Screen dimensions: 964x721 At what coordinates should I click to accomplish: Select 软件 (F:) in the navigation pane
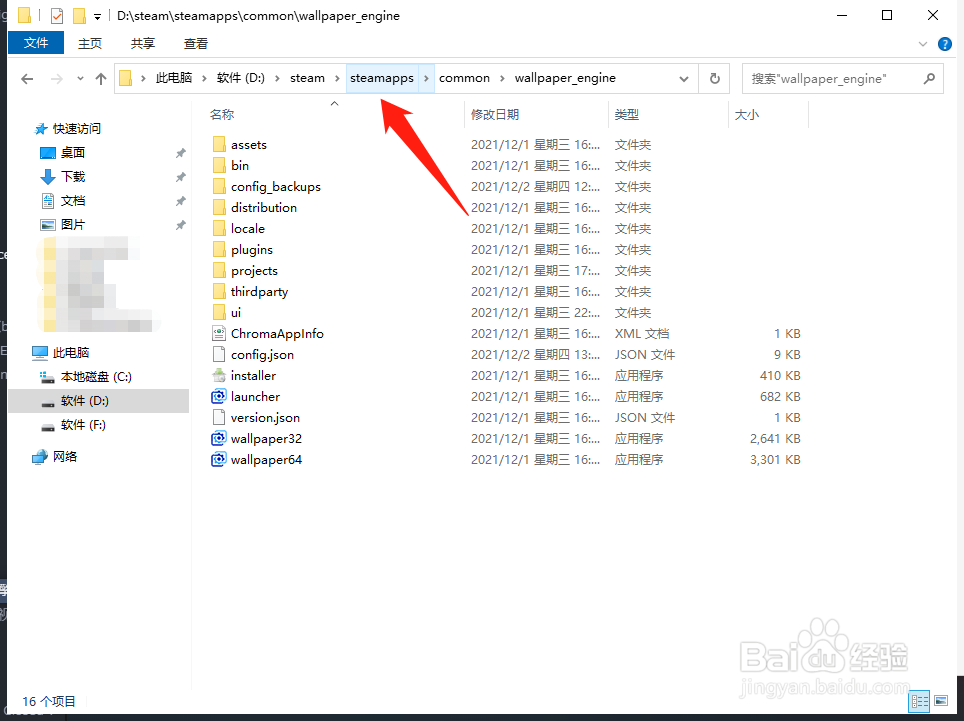[83, 425]
